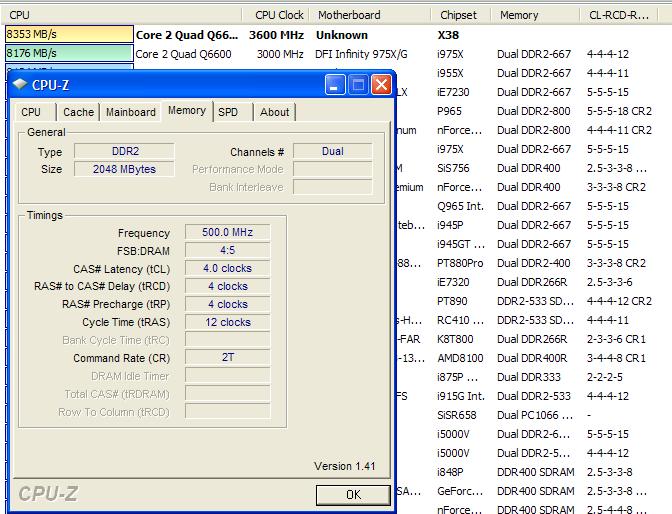Click the i848P chipset cell
The image size is (672, 514).
(450, 472)
